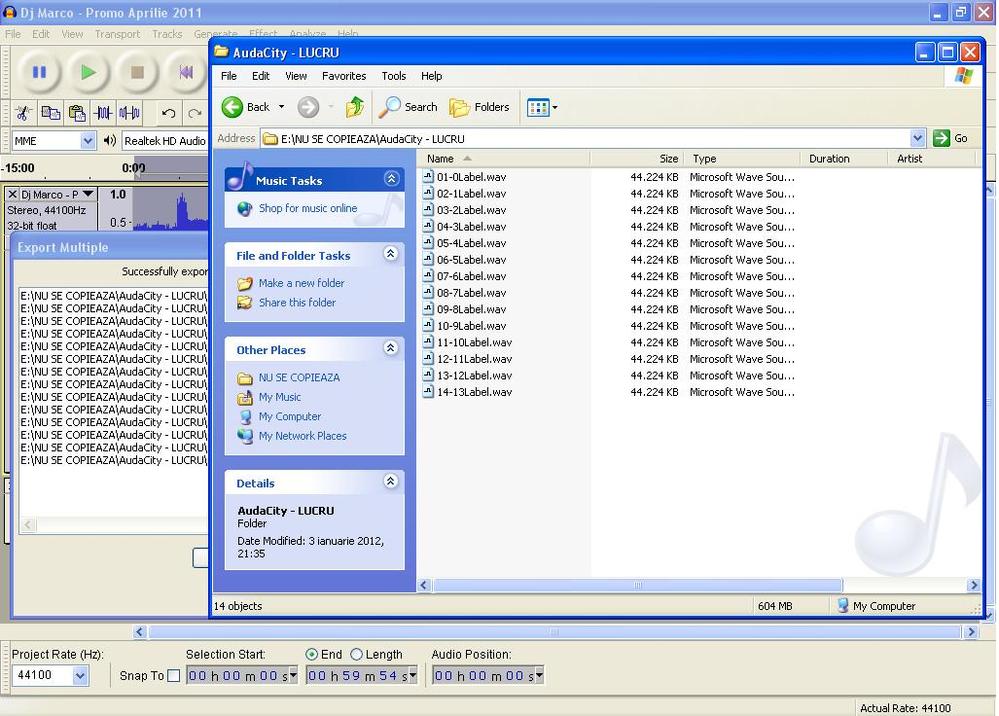Open the Tracks menu in Audacity
The height and width of the screenshot is (716, 999).
tap(167, 34)
